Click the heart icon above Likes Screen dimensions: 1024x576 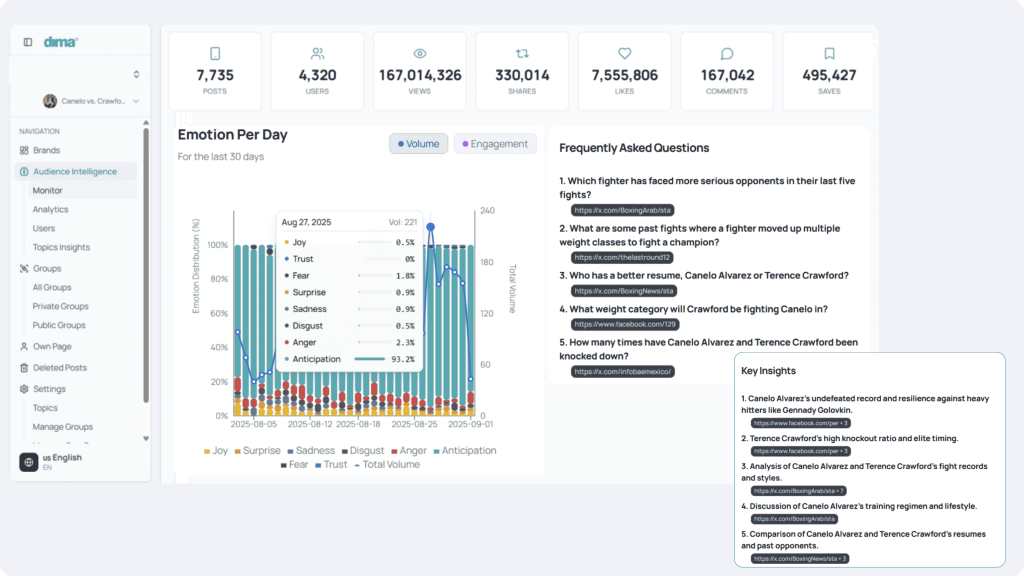[x=624, y=54]
